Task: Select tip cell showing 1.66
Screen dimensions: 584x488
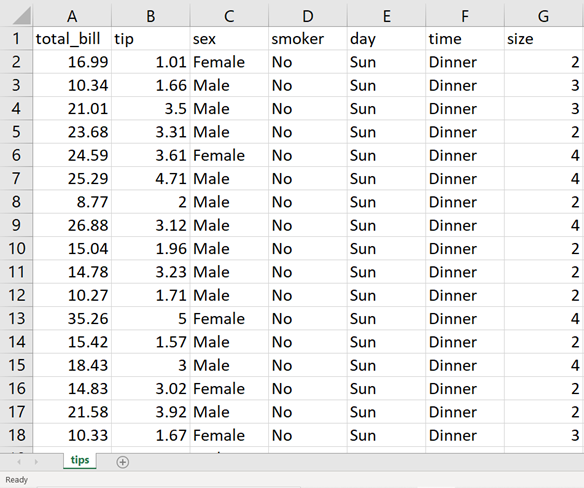Action: click(150, 85)
